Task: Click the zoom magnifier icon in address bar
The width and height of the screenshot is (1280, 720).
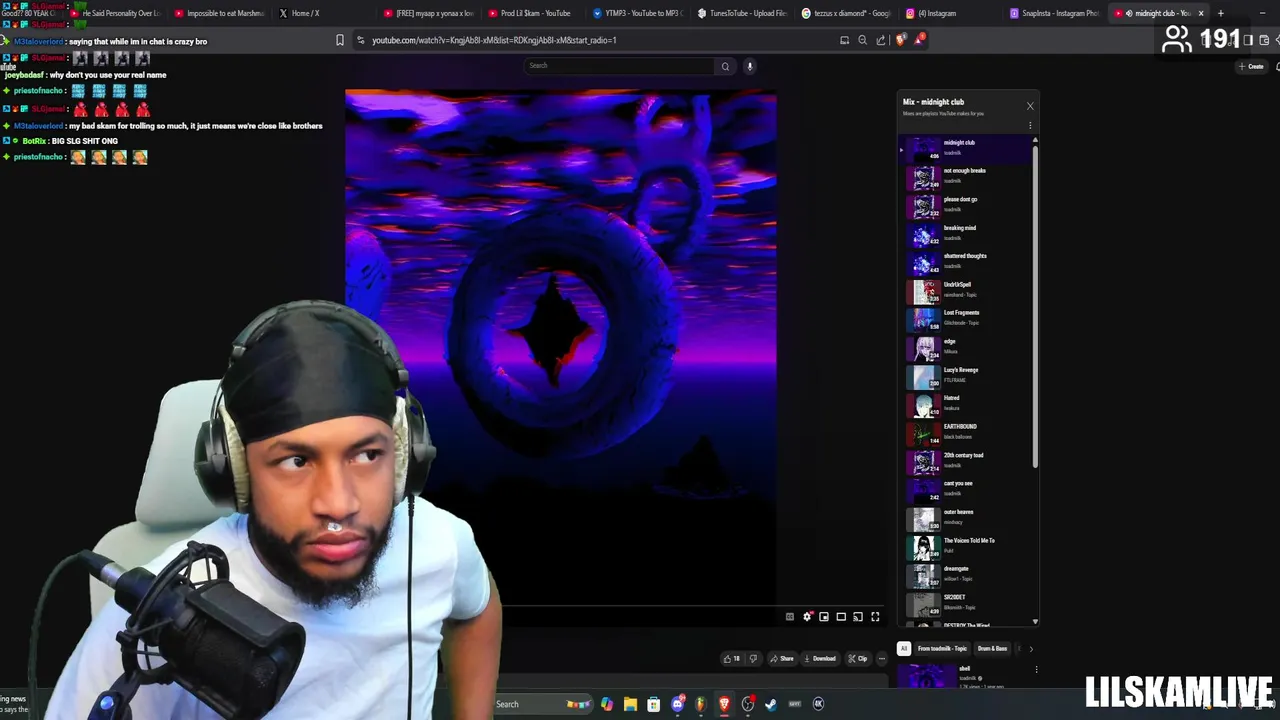Action: click(862, 40)
